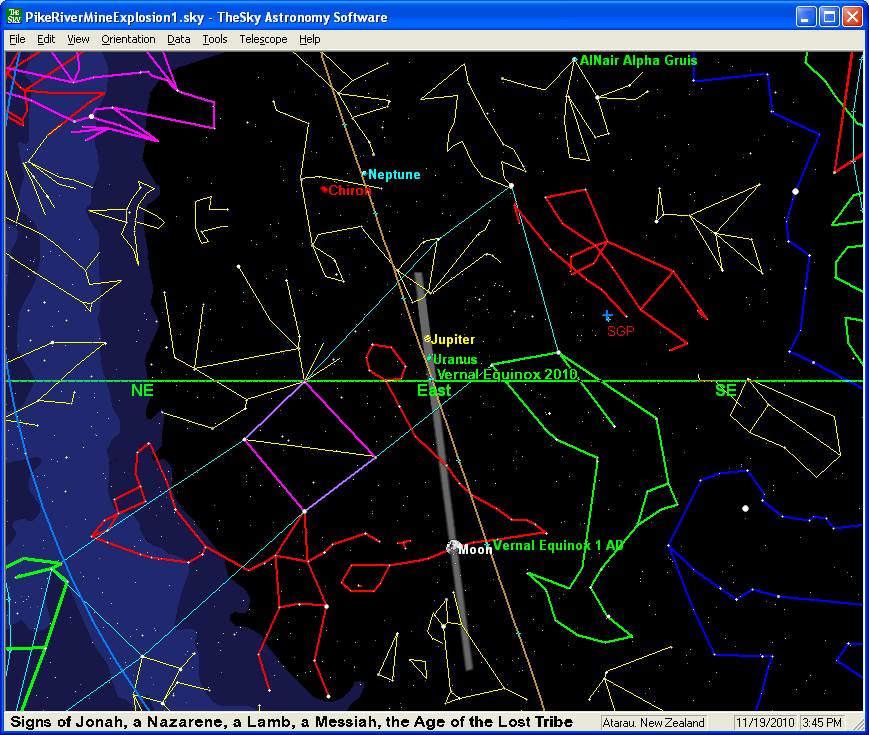Open the Orientation menu
This screenshot has height=735, width=869.
(128, 39)
